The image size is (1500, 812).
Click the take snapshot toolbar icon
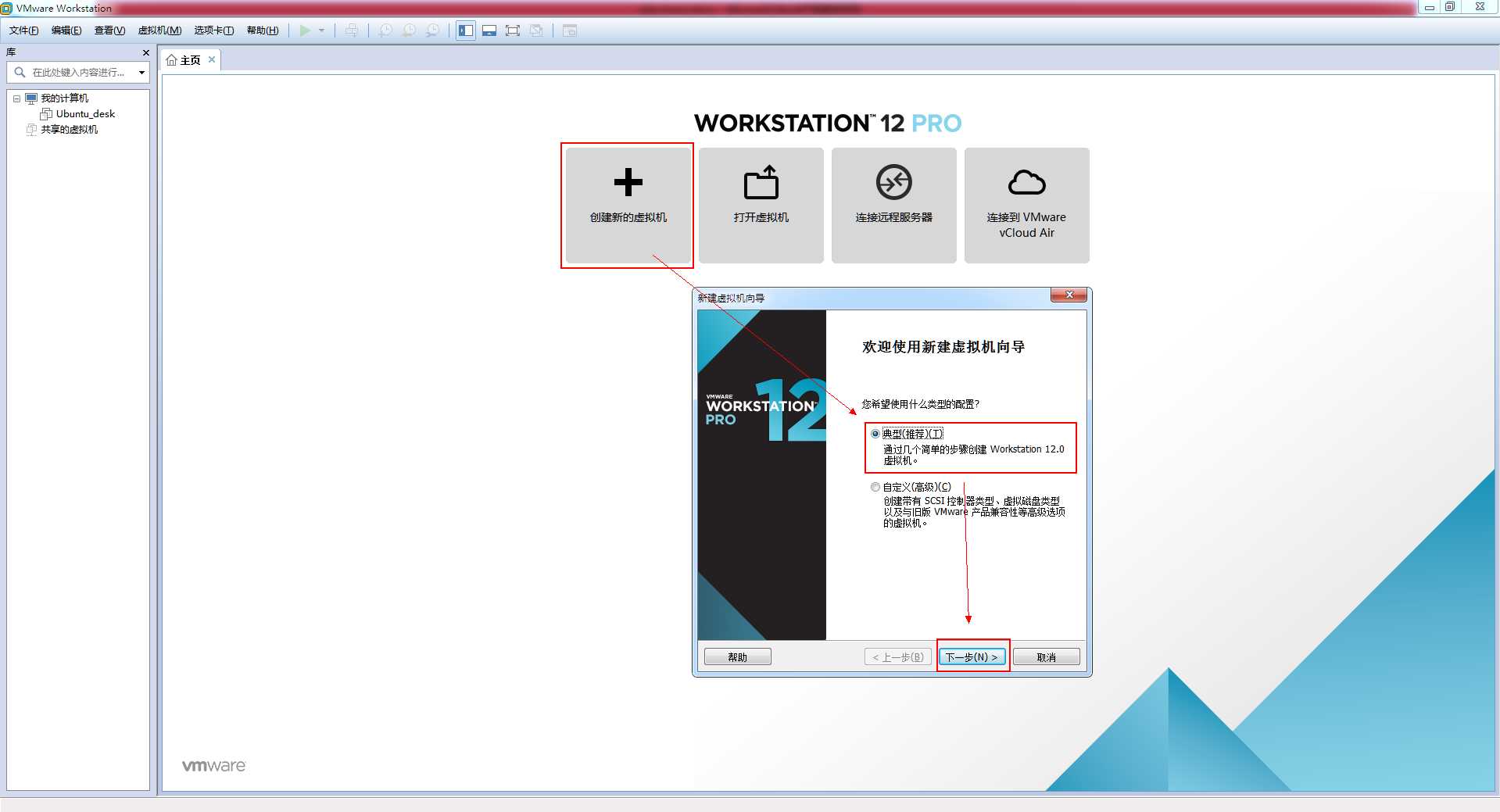(x=385, y=30)
